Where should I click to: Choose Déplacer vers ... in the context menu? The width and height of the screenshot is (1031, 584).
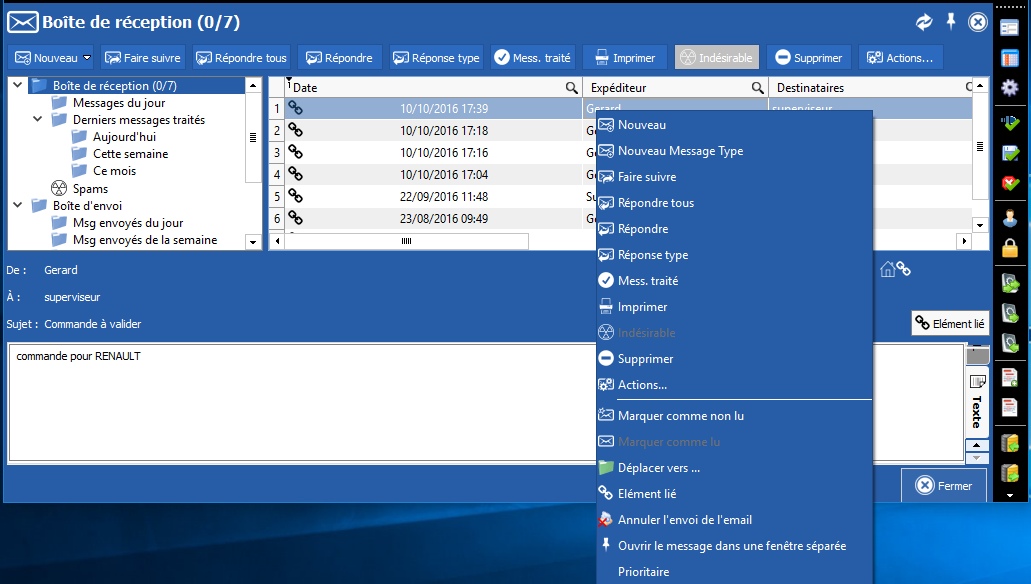[x=658, y=468]
